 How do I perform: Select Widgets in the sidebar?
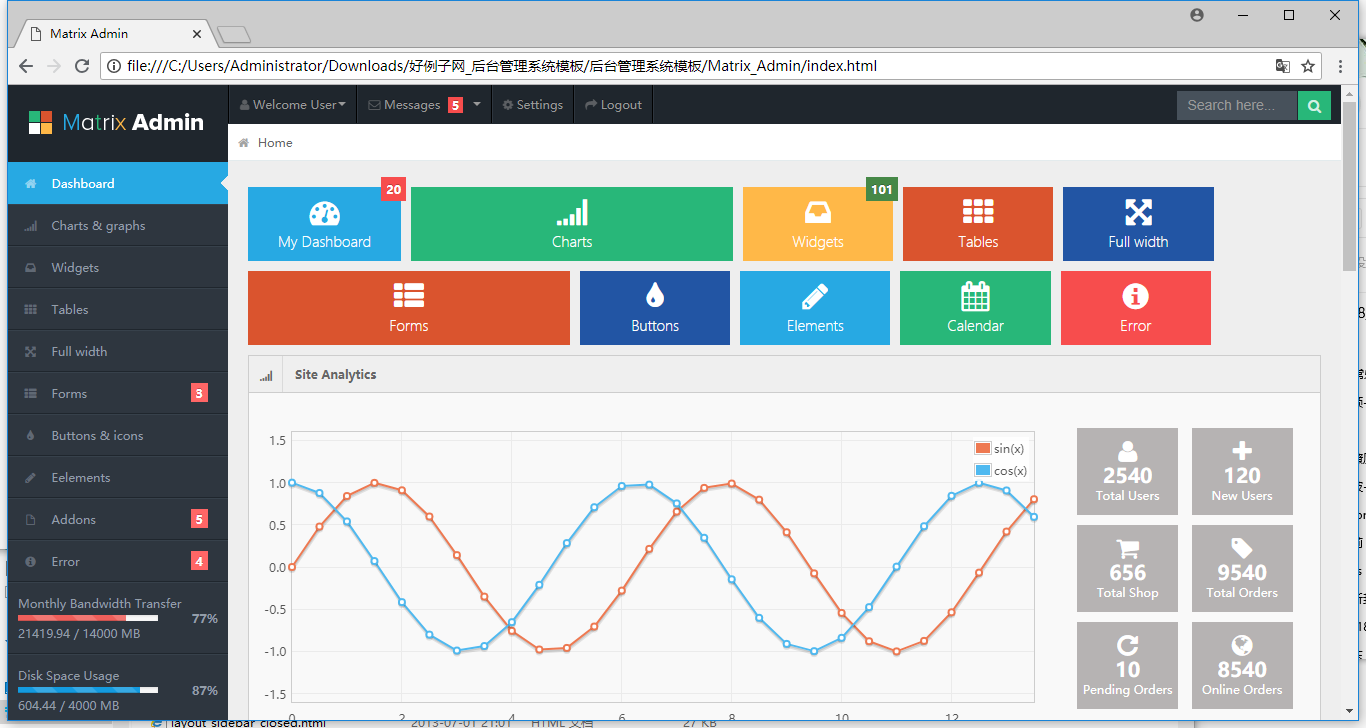tap(118, 268)
